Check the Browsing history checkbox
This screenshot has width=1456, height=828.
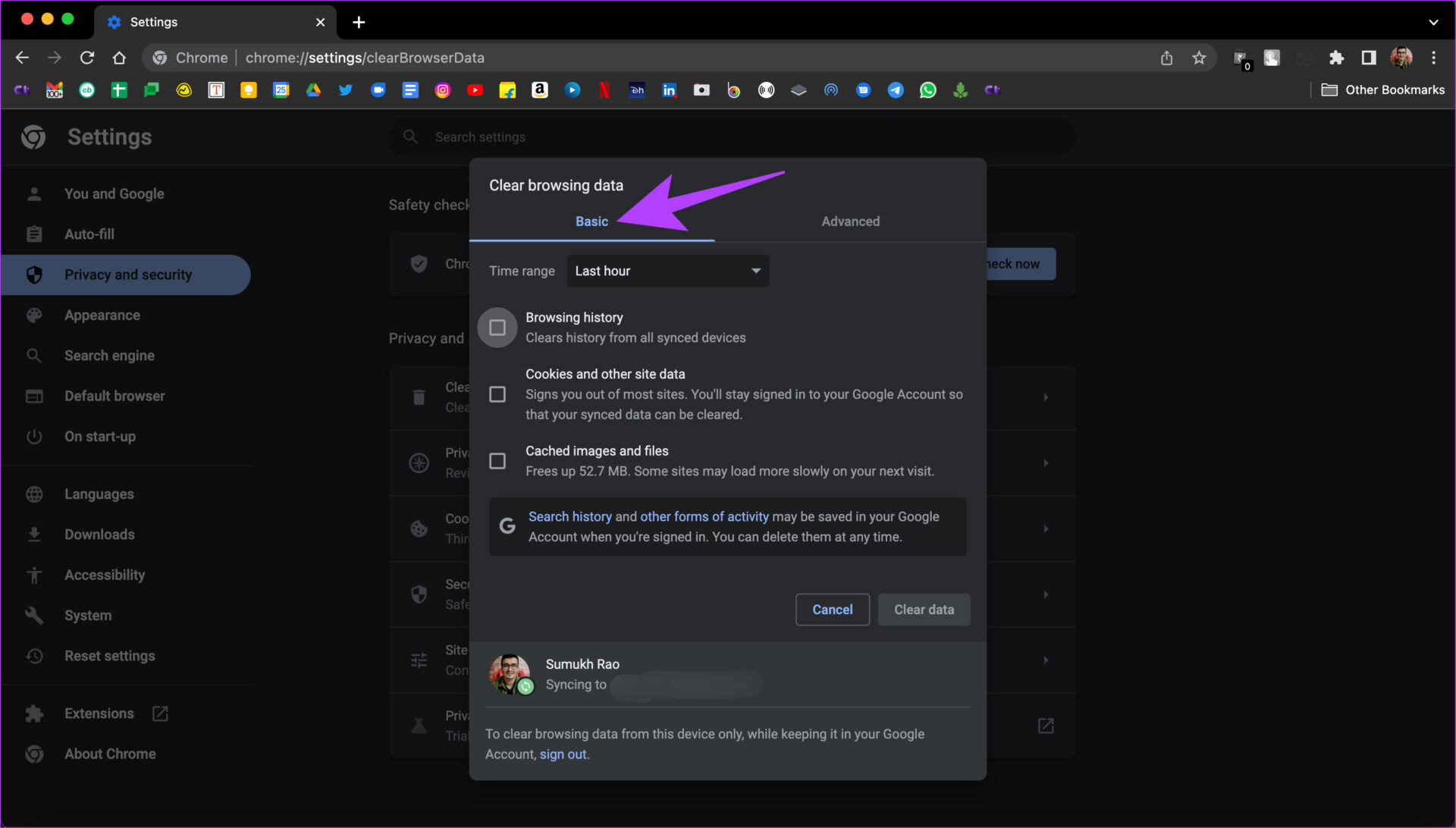[497, 328]
